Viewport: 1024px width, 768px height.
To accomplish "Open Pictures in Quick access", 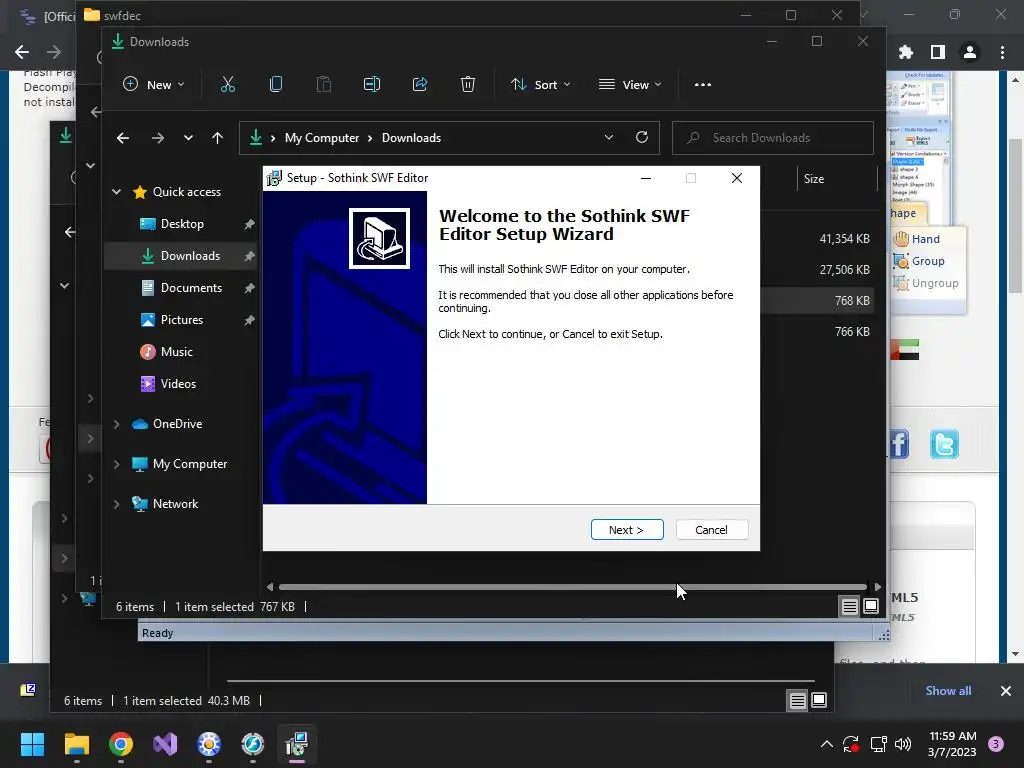I will (182, 320).
